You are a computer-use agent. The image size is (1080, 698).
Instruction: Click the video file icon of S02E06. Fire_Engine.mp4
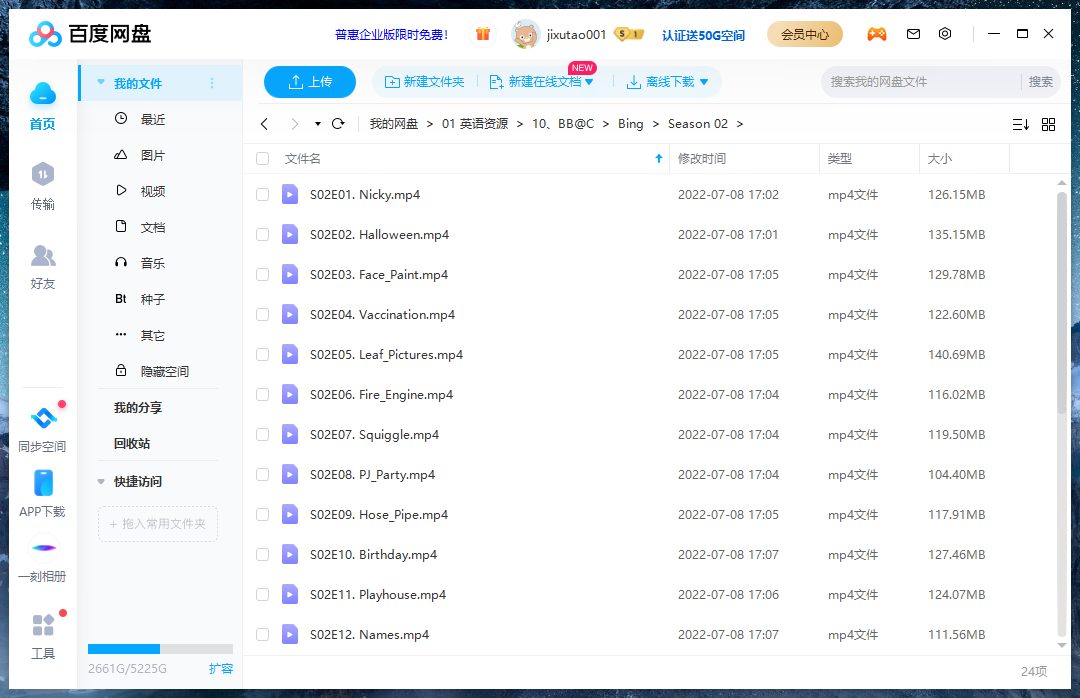pos(290,394)
